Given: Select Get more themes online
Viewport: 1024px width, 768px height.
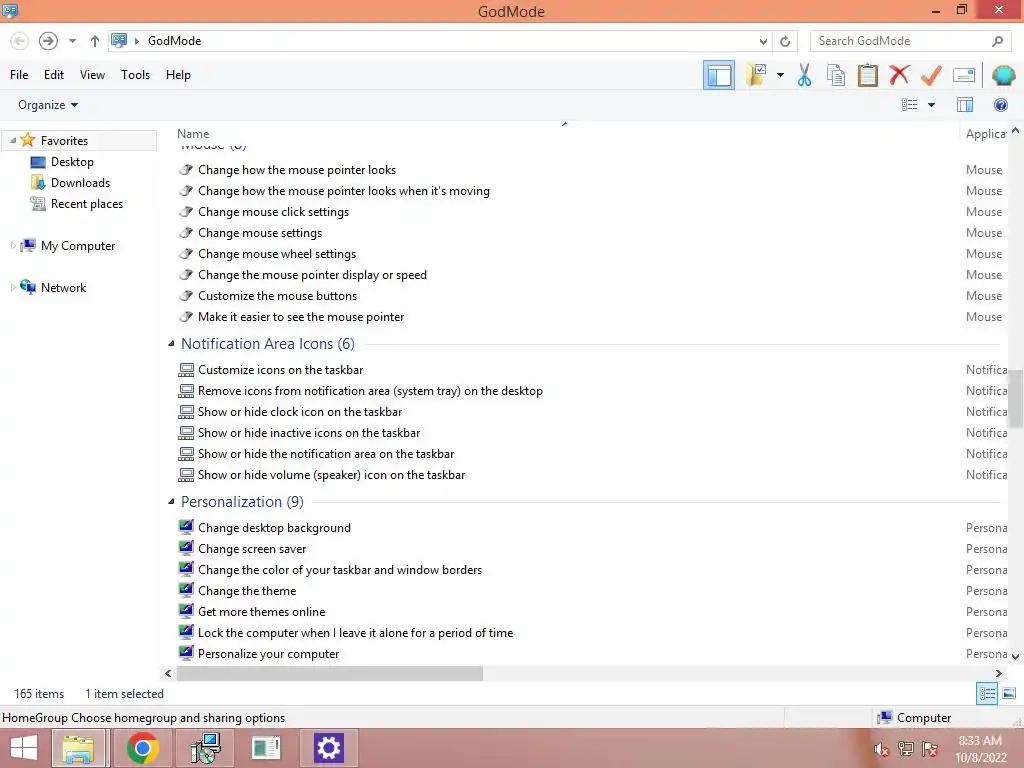Looking at the screenshot, I should (261, 612).
